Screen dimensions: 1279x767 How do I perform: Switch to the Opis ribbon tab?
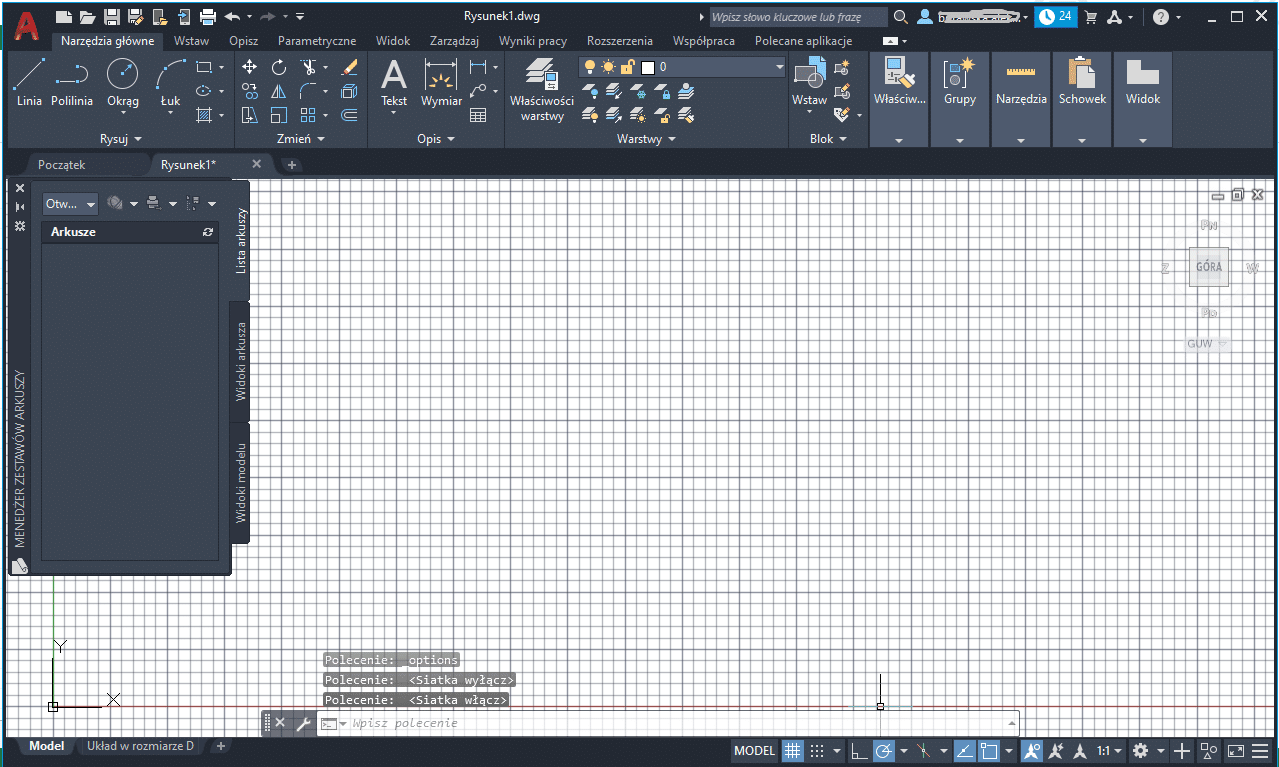tap(243, 41)
